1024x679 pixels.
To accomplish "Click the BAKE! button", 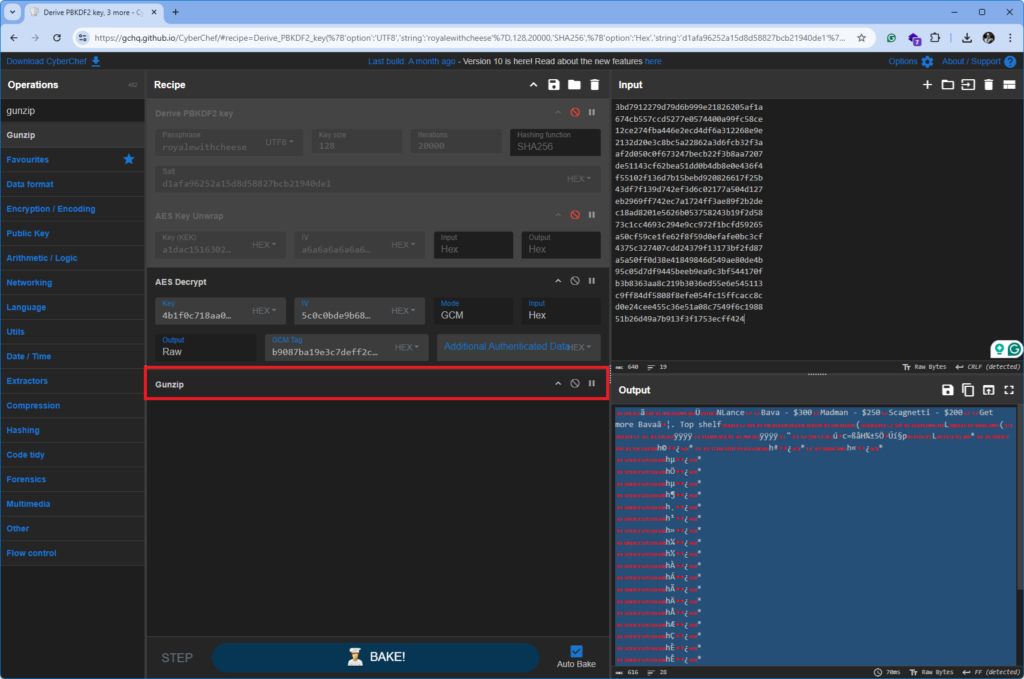I will coord(376,657).
